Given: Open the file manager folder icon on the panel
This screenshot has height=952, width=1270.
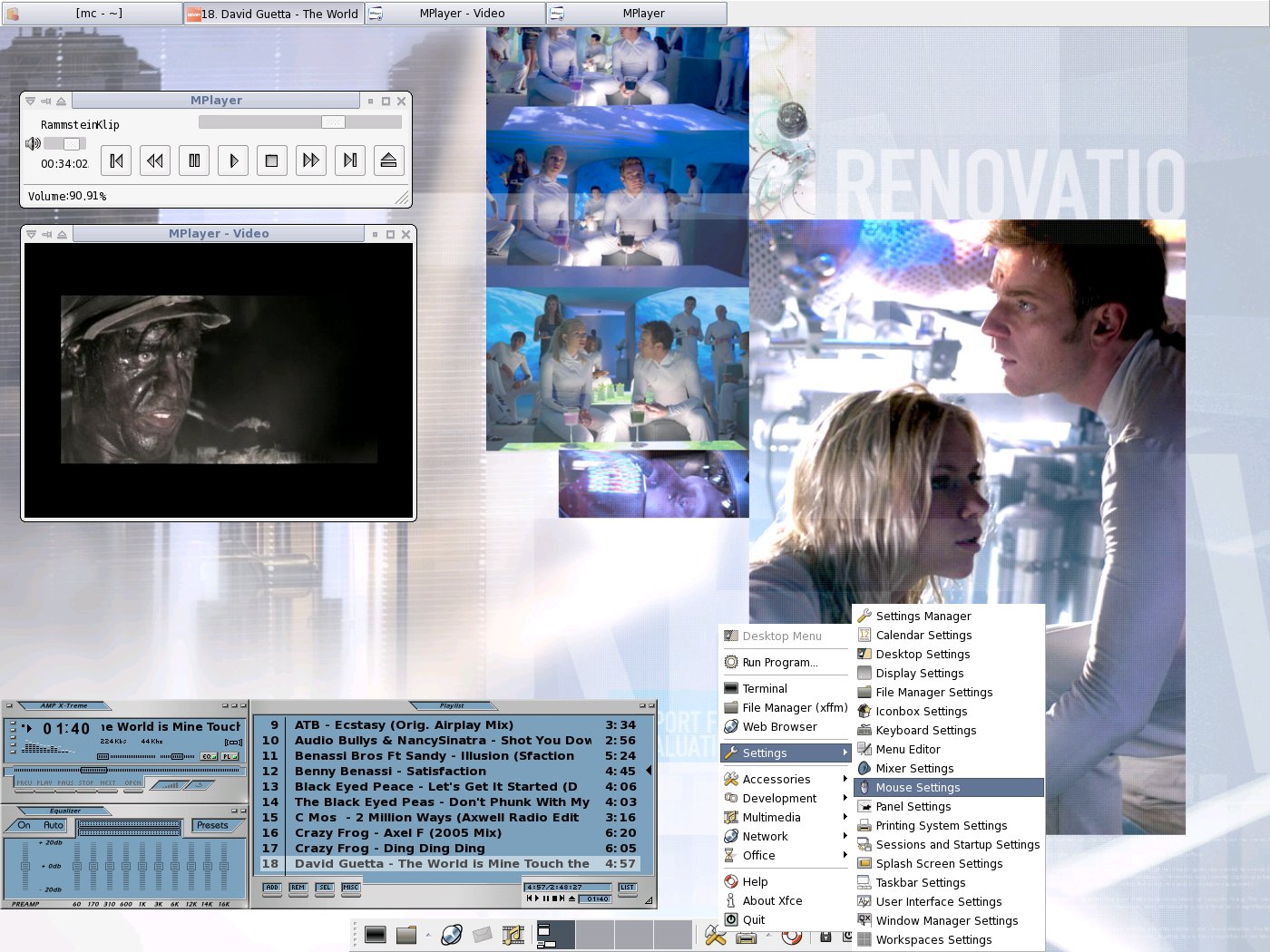Looking at the screenshot, I should pyautogui.click(x=406, y=935).
